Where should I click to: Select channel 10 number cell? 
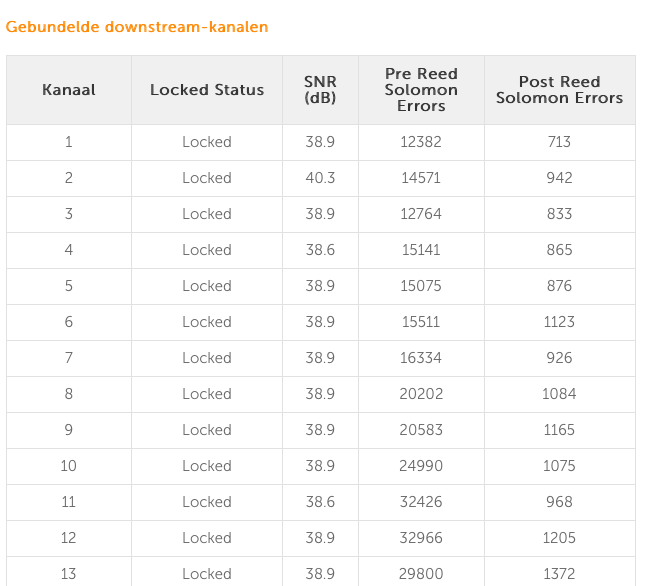69,466
